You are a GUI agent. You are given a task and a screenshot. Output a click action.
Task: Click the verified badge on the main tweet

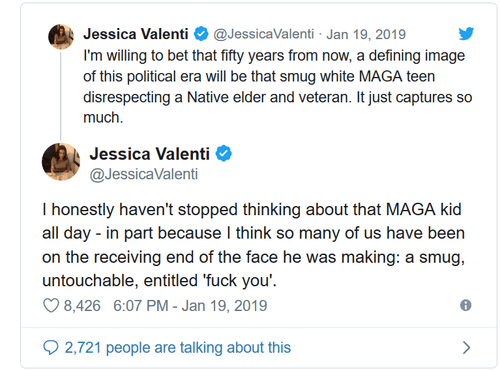[x=223, y=154]
